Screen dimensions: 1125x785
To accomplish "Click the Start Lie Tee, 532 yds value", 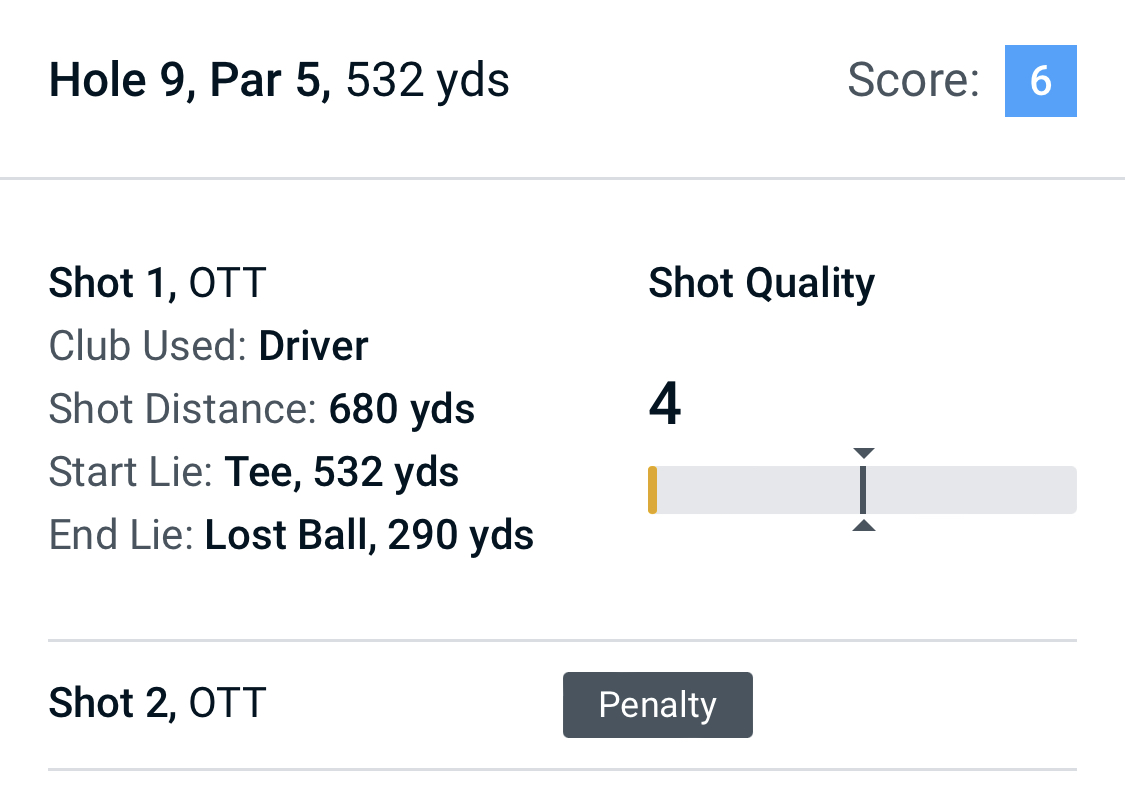I will (x=341, y=472).
